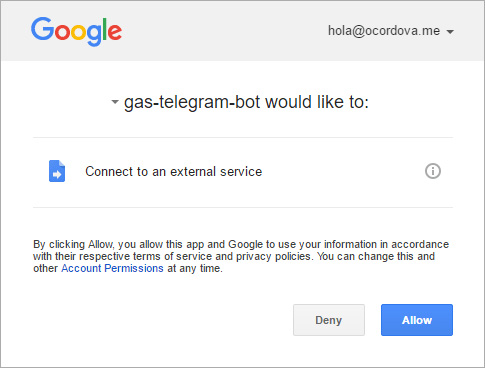This screenshot has height=368, width=485.
Task: Click the gray header bar beside the Google logo
Action: [223, 31]
